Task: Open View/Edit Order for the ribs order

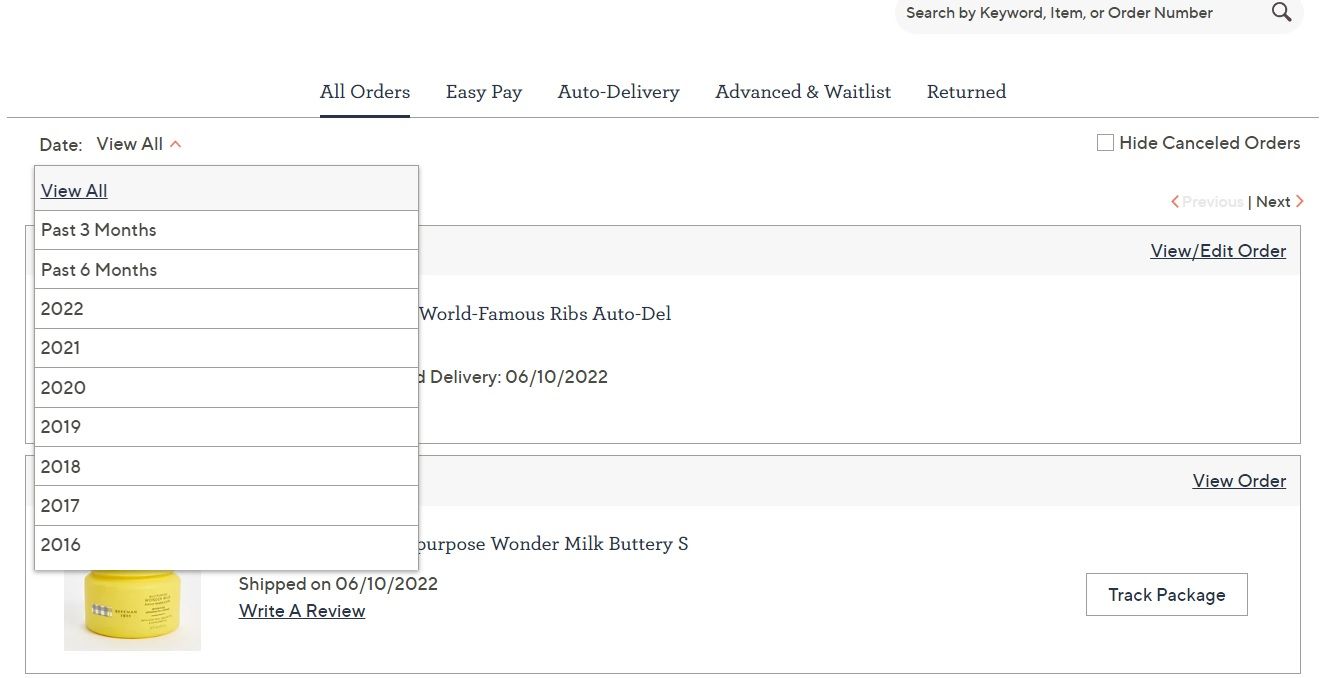Action: coord(1218,250)
